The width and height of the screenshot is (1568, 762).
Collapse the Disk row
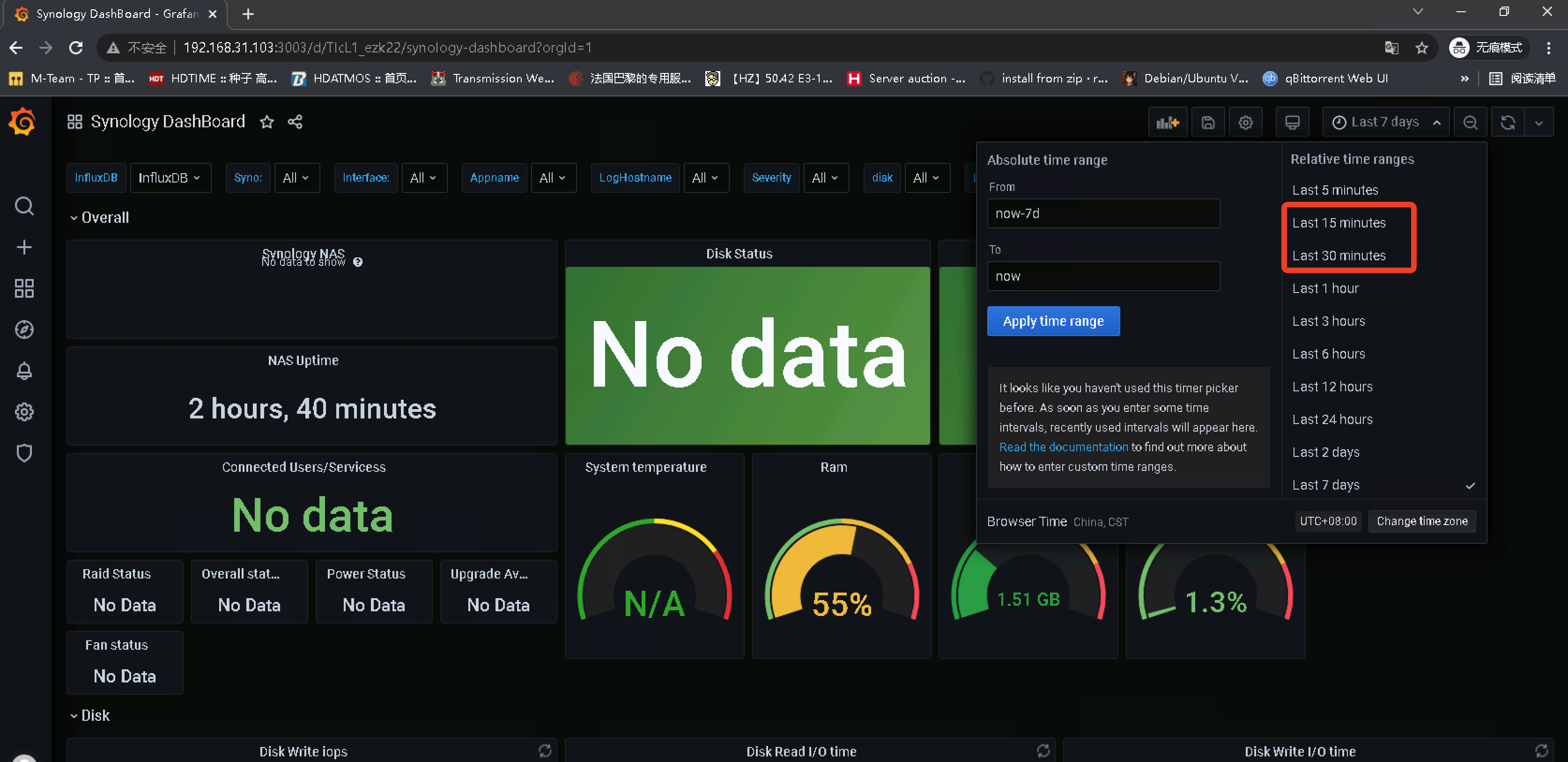89,715
